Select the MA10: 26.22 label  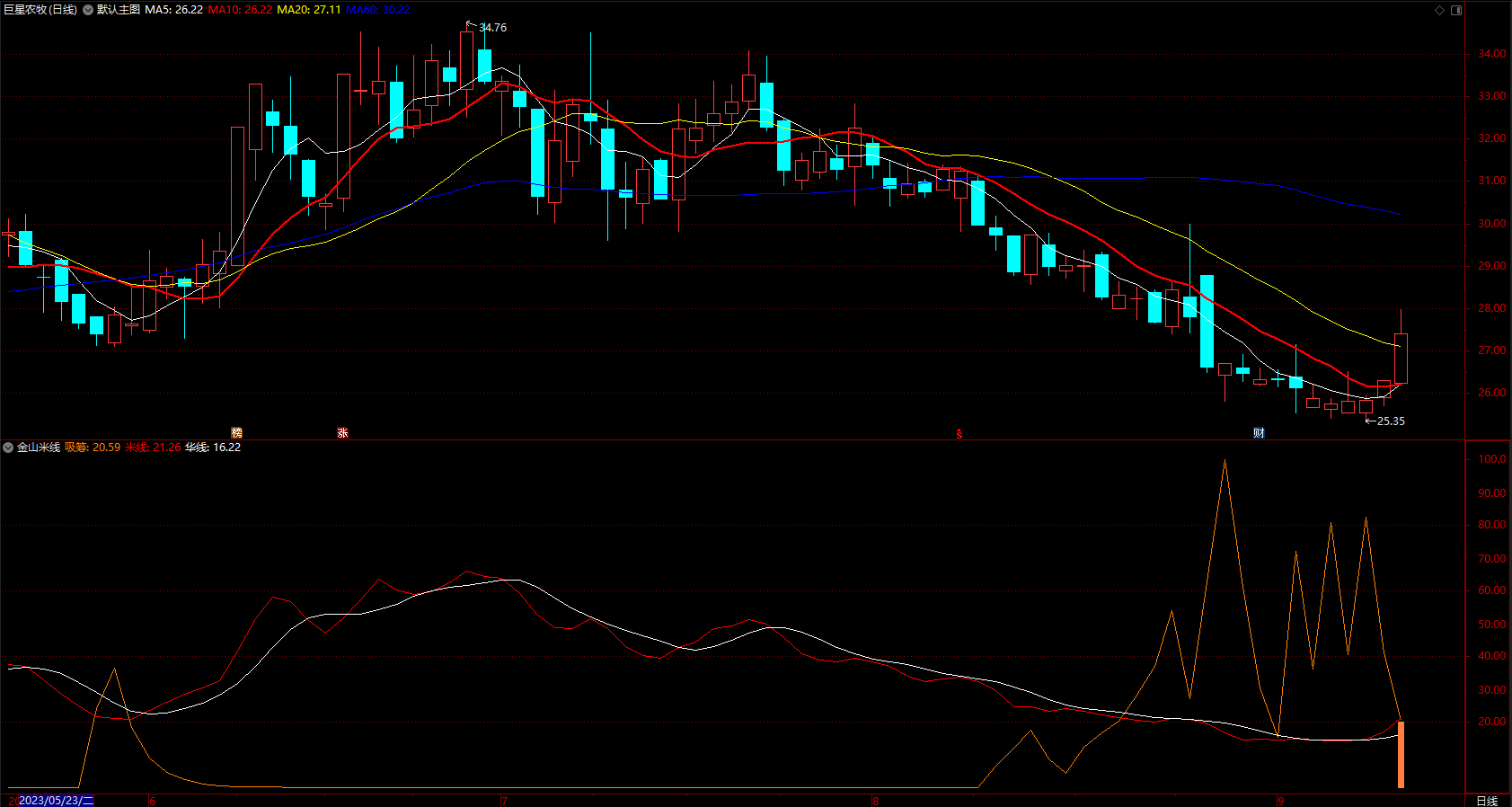click(x=240, y=10)
